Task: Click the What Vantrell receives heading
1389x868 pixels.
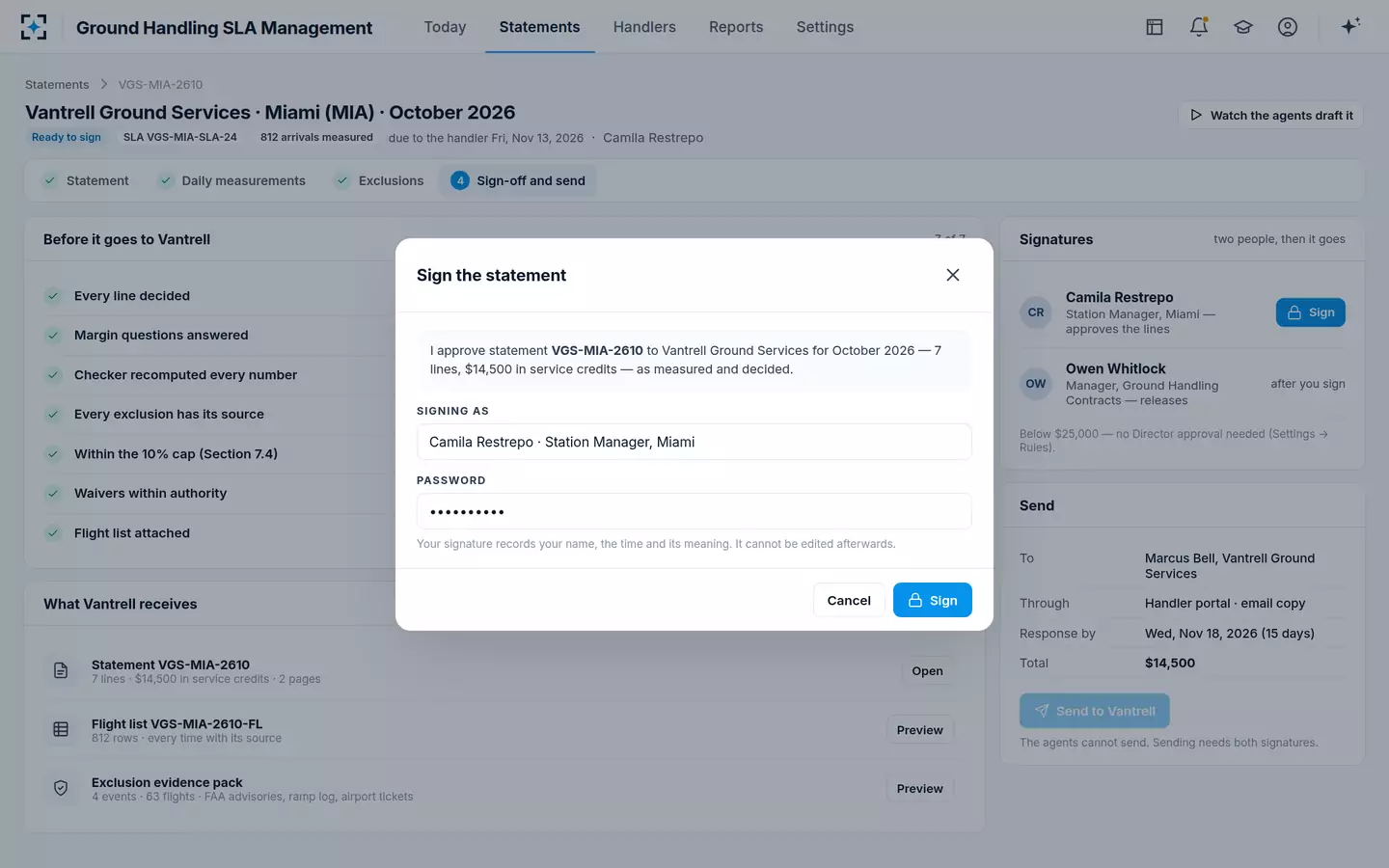Action: [x=121, y=604]
